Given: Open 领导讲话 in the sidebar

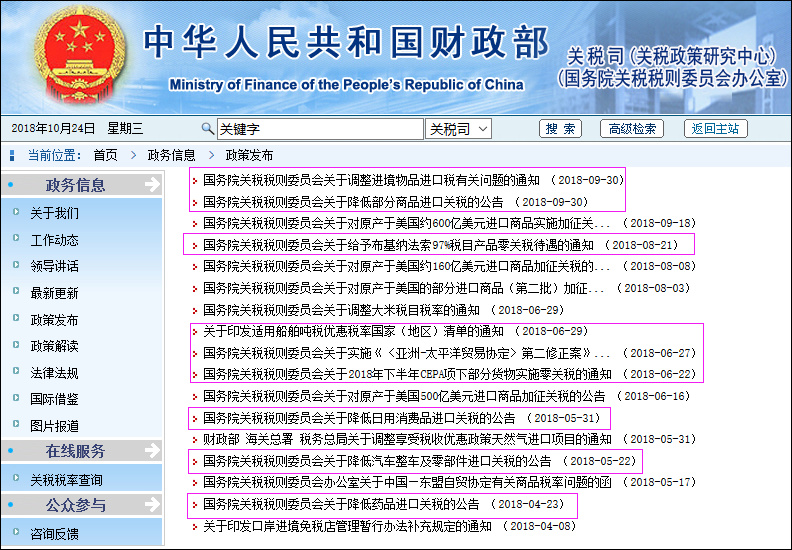Looking at the screenshot, I should (x=54, y=266).
